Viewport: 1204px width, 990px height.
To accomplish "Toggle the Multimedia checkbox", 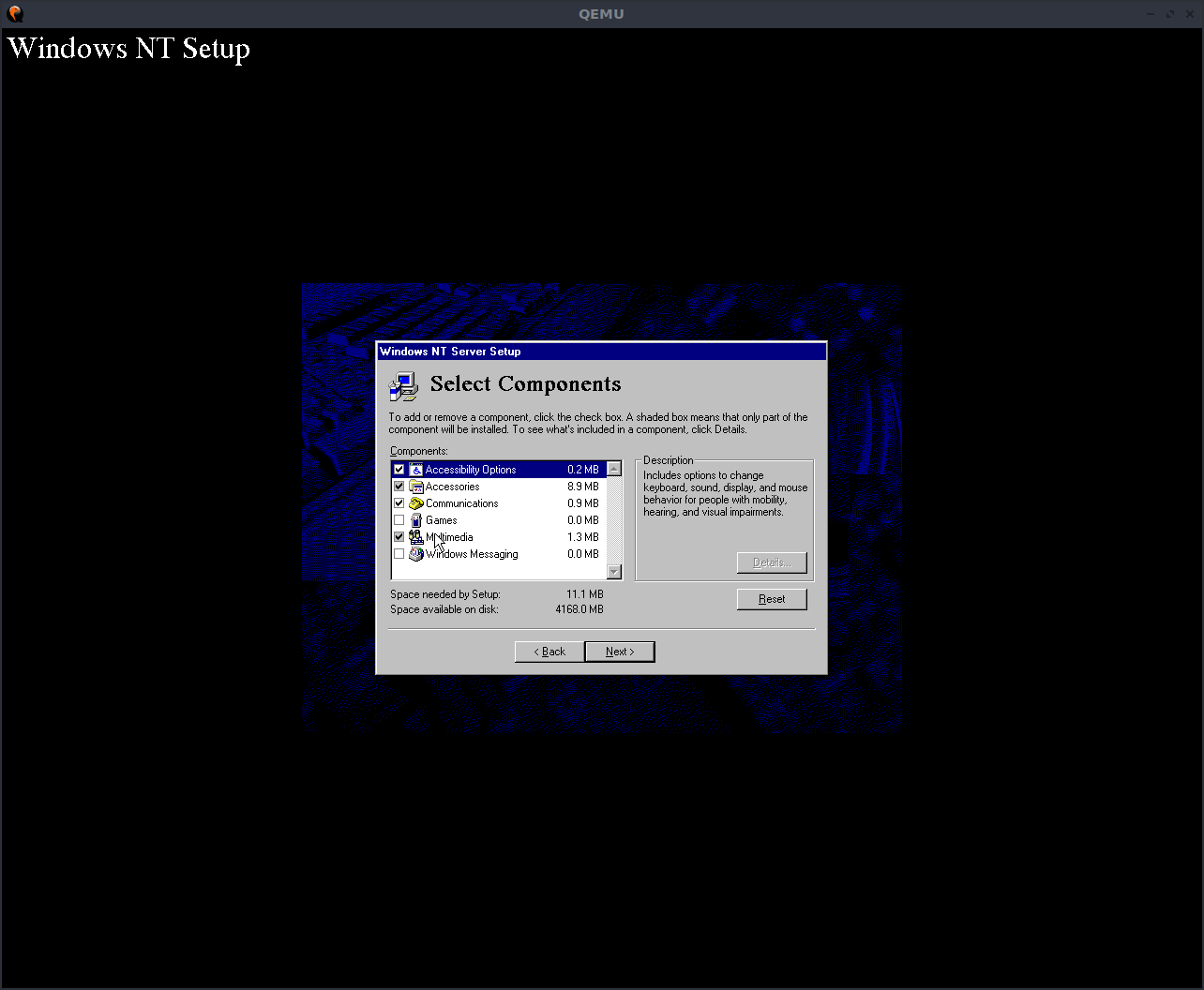I will pyautogui.click(x=399, y=537).
